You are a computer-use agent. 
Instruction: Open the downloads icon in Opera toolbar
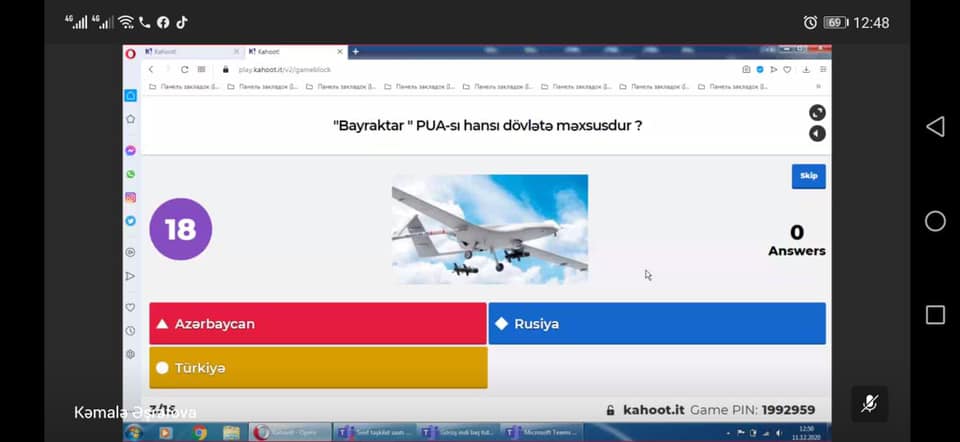coord(806,70)
